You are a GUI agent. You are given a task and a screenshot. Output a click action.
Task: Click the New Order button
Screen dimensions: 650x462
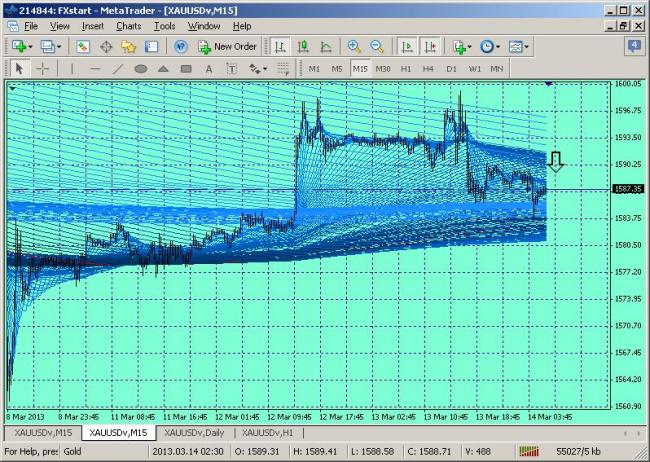coord(228,46)
